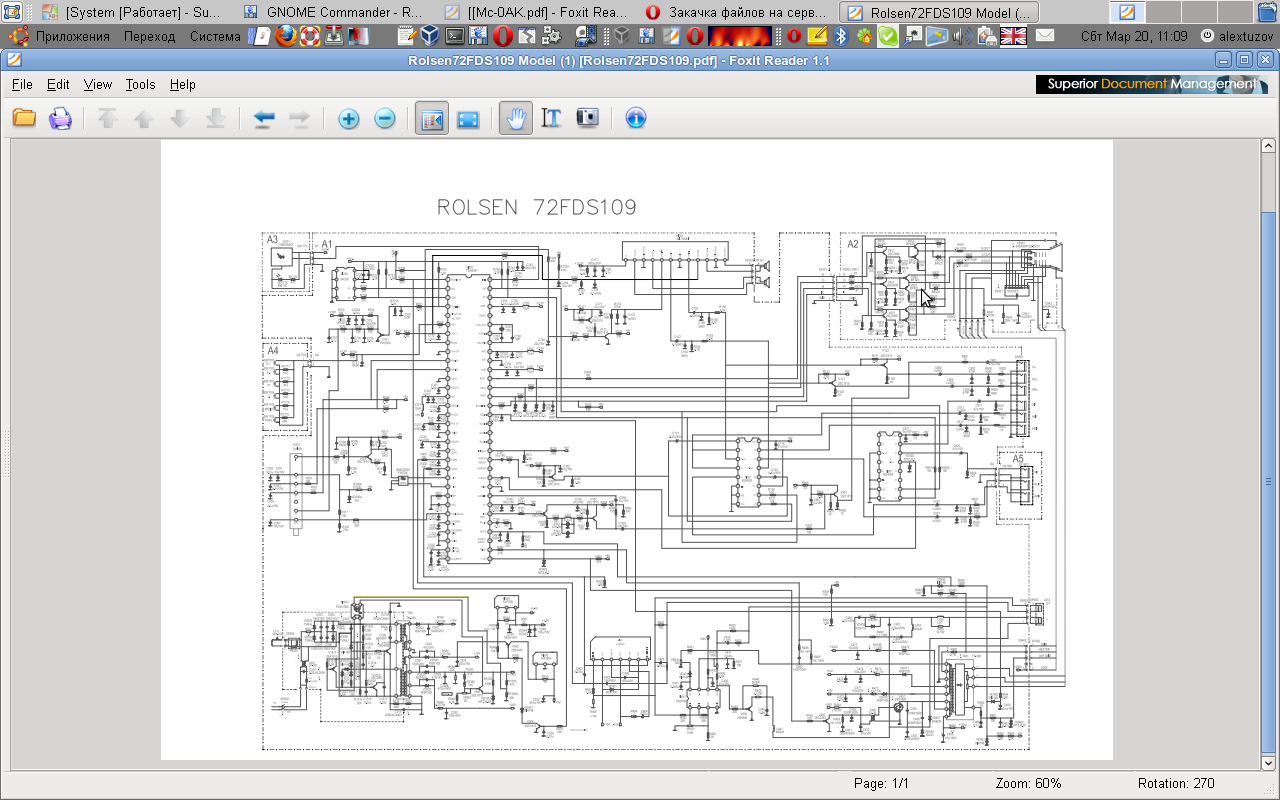Zoom out with the minus icon
Viewport: 1280px width, 800px height.
[385, 118]
